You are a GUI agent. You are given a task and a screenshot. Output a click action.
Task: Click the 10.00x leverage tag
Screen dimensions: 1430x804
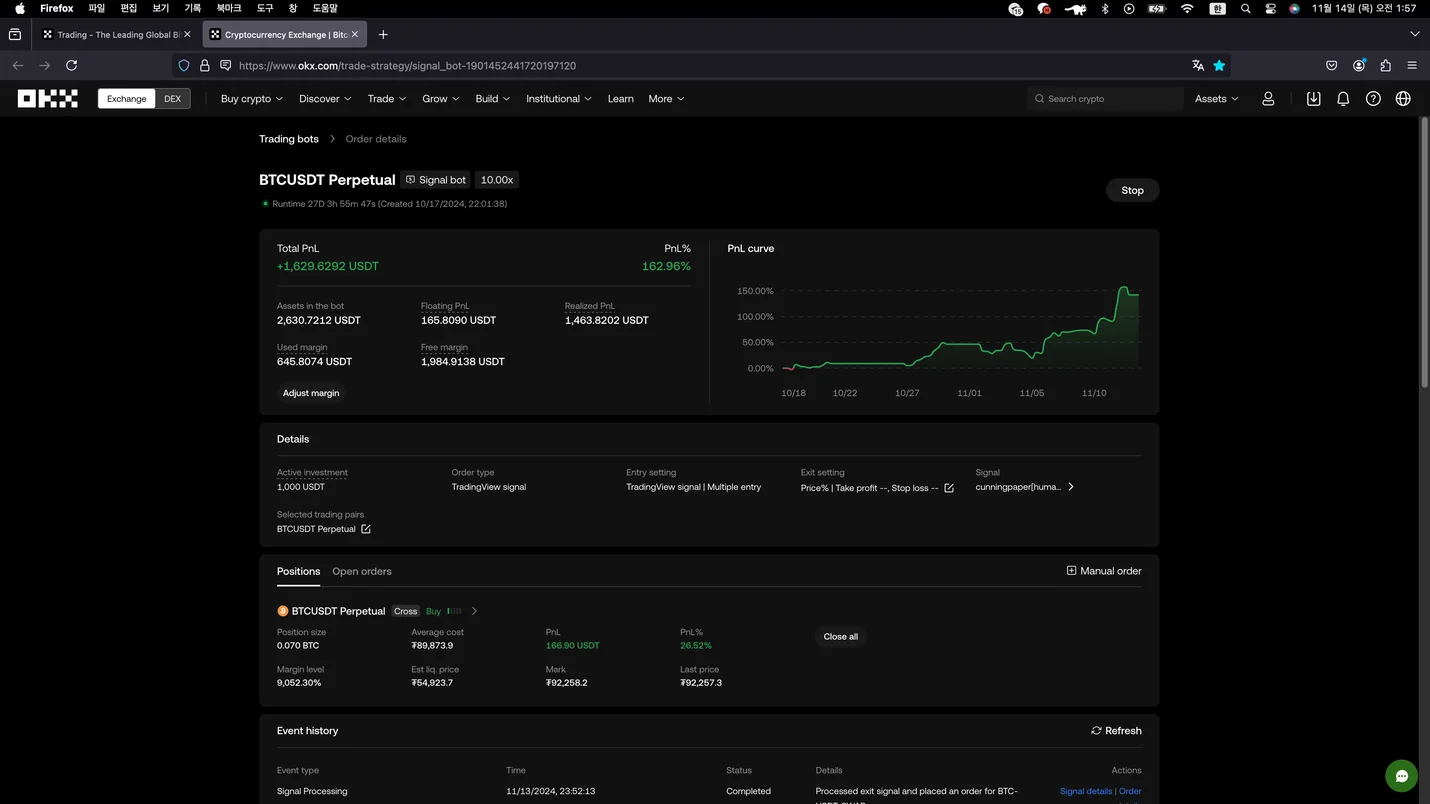(497, 180)
